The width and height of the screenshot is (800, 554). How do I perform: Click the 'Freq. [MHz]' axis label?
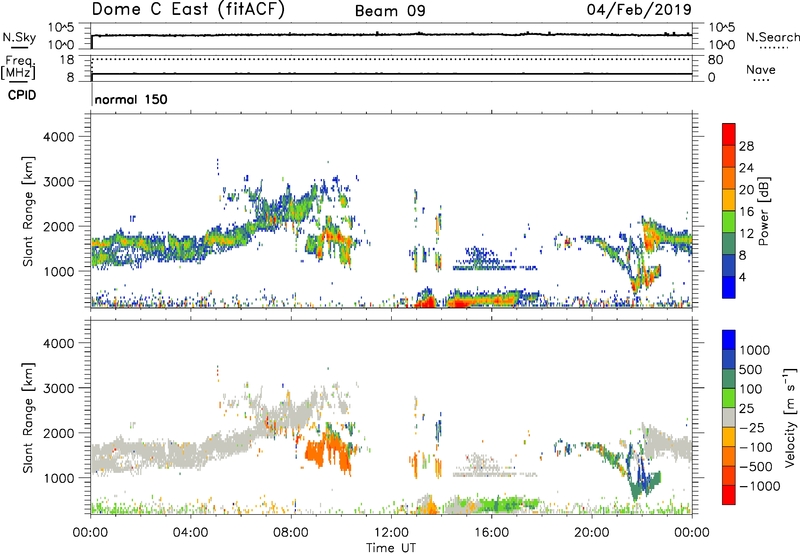(x=18, y=67)
